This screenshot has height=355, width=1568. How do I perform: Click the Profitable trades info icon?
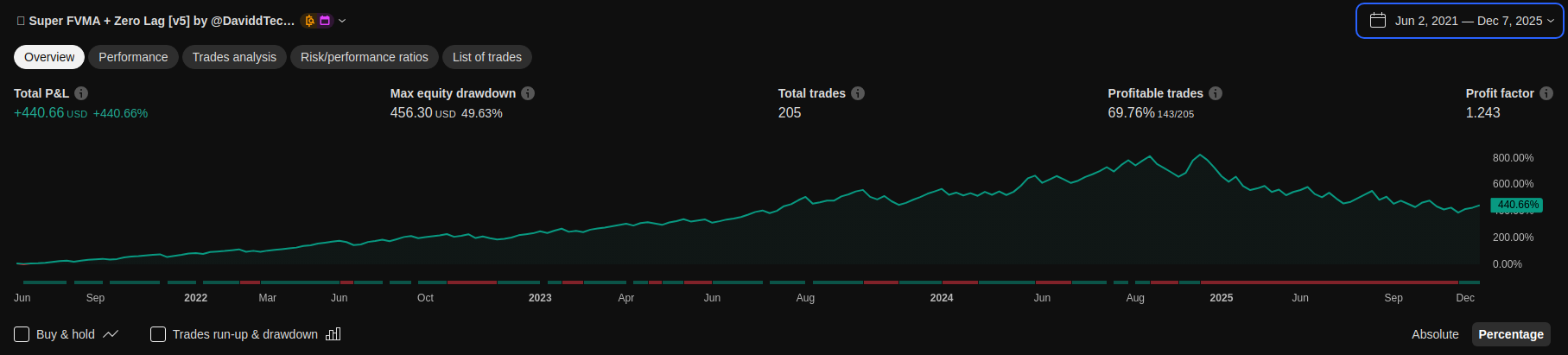[1216, 93]
